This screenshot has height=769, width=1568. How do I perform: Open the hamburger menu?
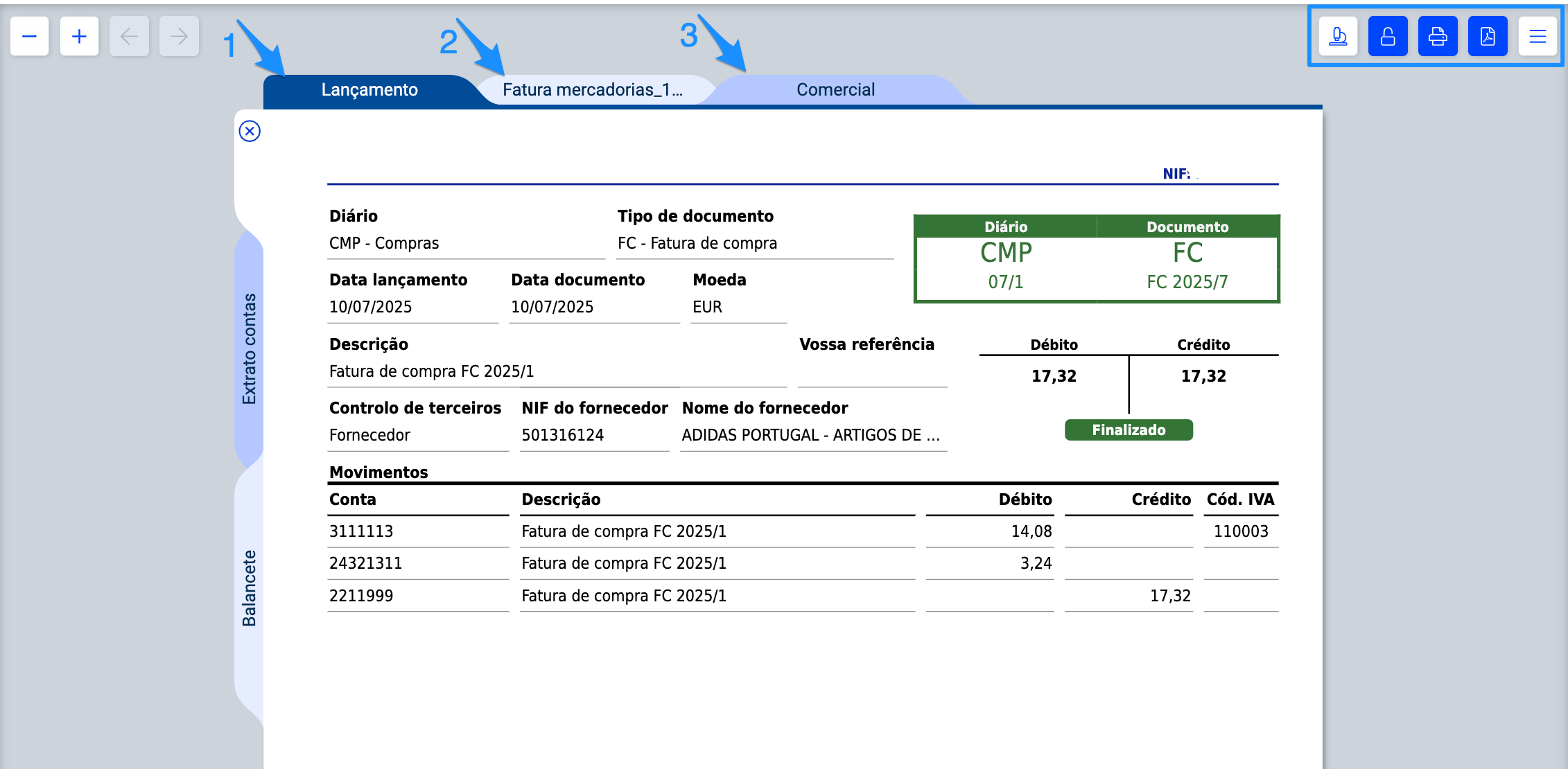1537,36
